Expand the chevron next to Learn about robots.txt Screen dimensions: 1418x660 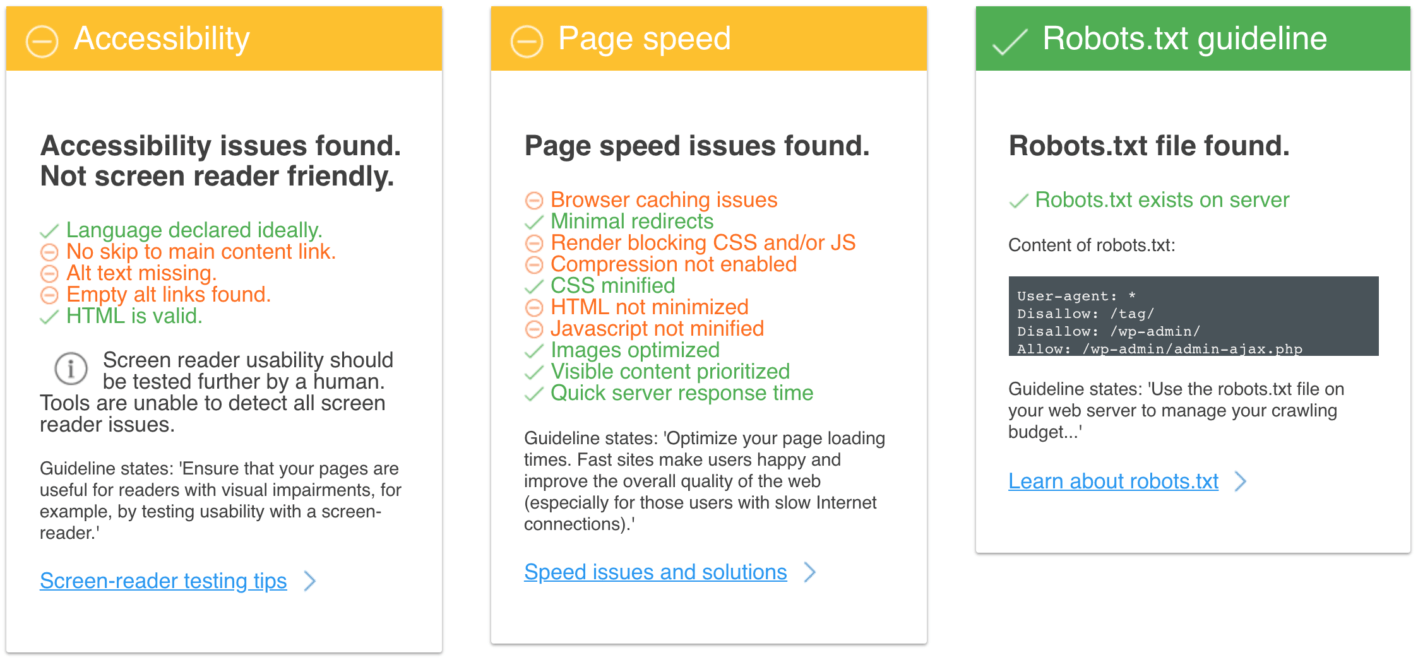tap(1241, 481)
